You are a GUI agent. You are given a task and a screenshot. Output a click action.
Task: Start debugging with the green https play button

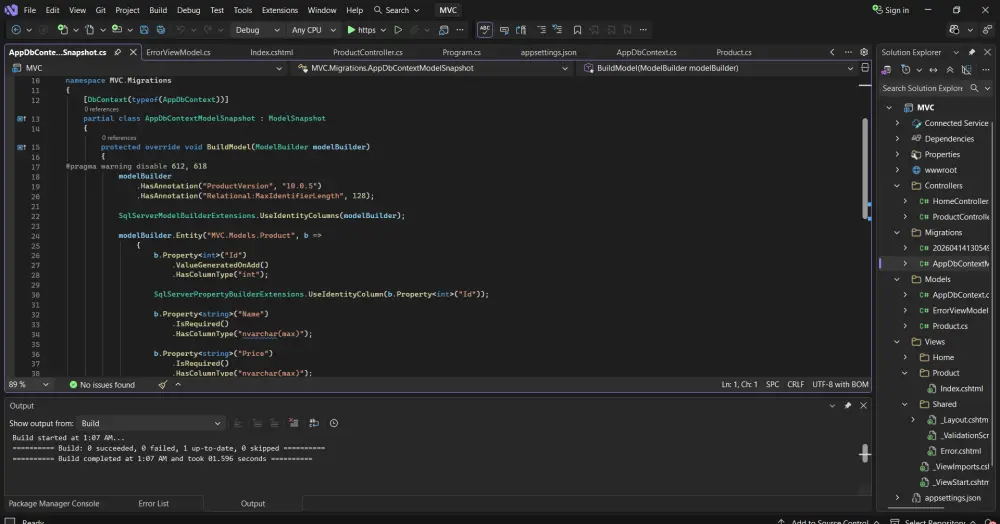[x=362, y=30]
